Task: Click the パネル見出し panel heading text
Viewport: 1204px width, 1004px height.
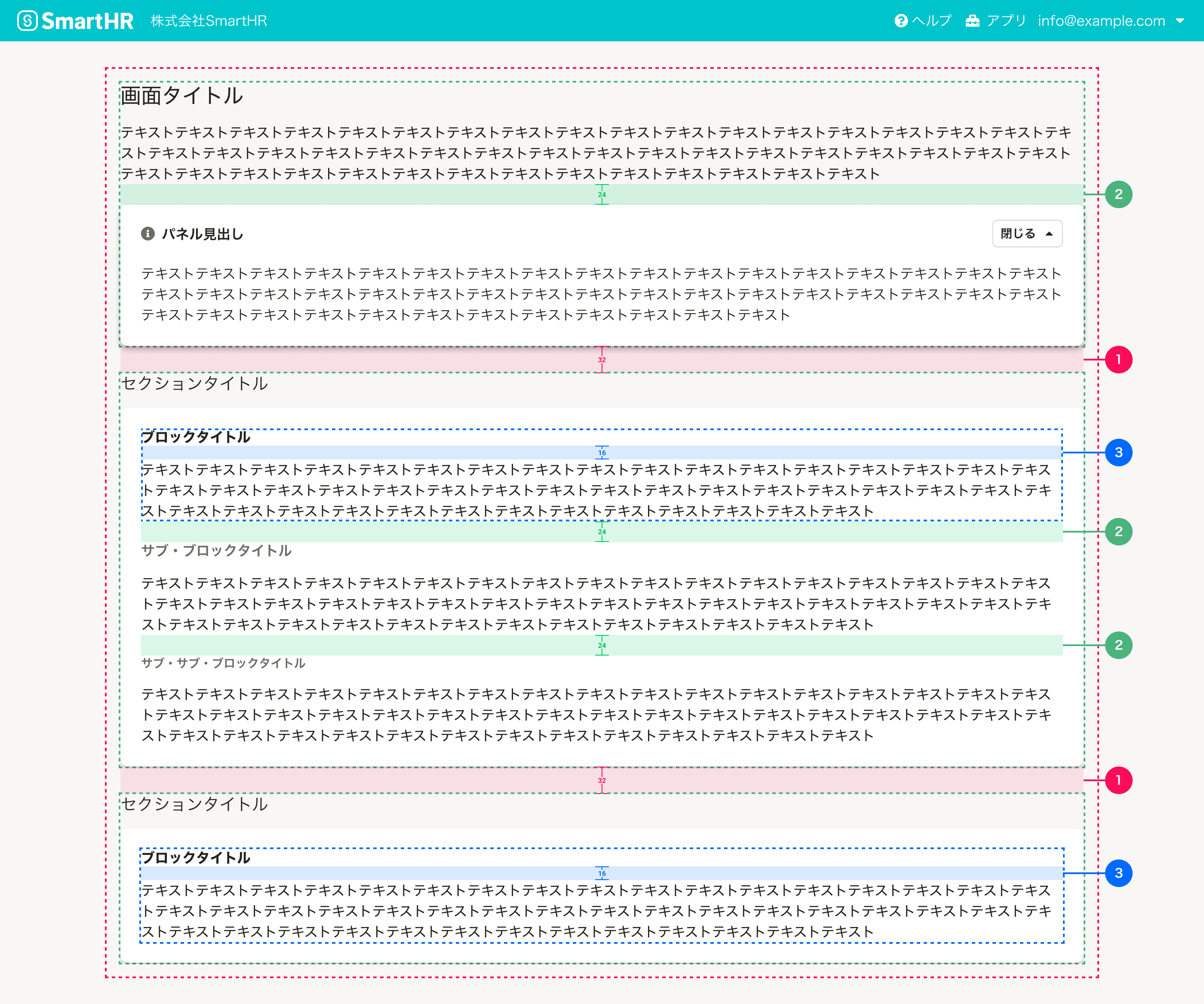Action: pos(203,234)
